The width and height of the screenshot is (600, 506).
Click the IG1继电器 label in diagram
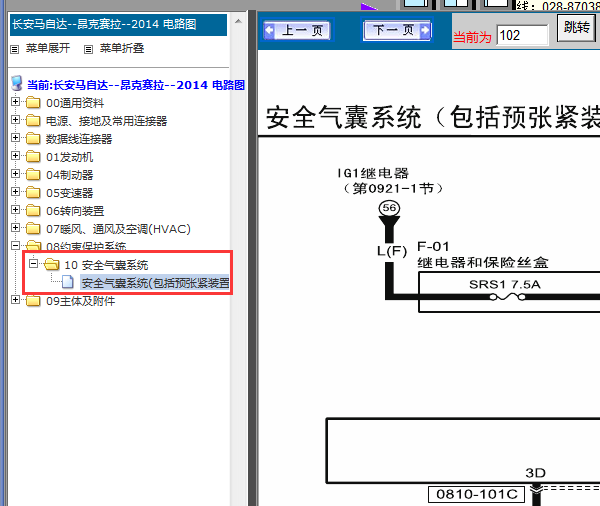pyautogui.click(x=373, y=173)
